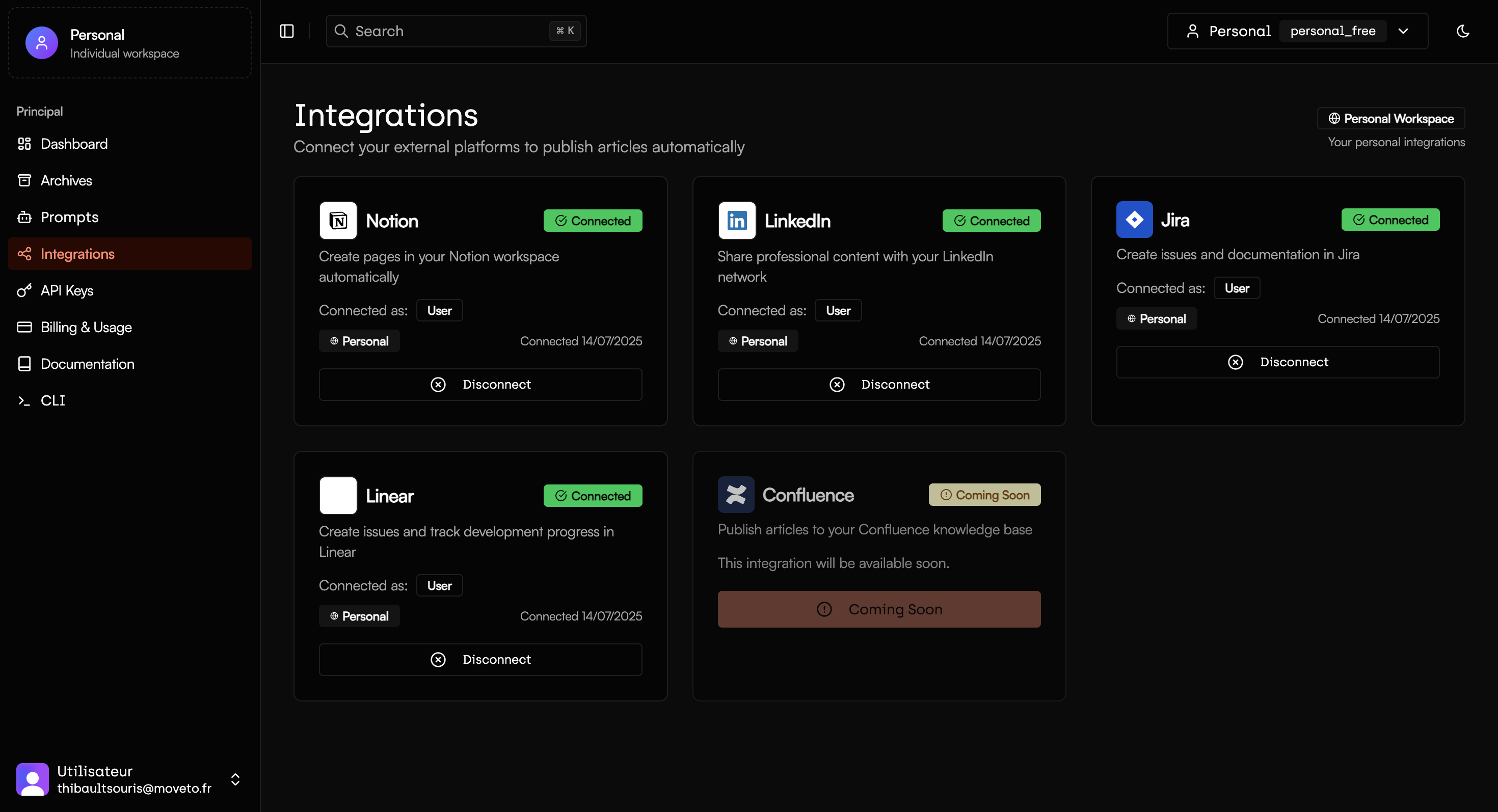This screenshot has height=812, width=1498.
Task: Click the user icon in the top workspace selector
Action: 1193,31
